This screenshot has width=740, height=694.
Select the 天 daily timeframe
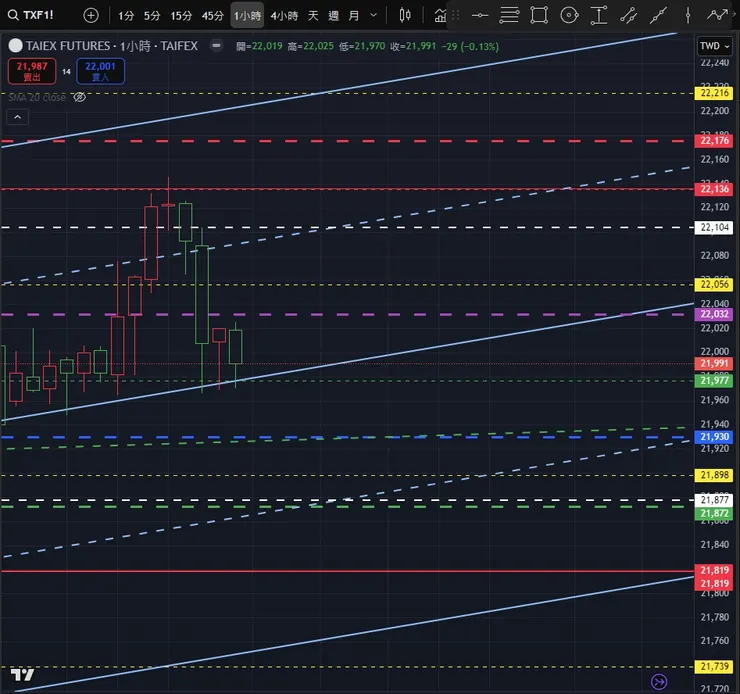pyautogui.click(x=313, y=16)
